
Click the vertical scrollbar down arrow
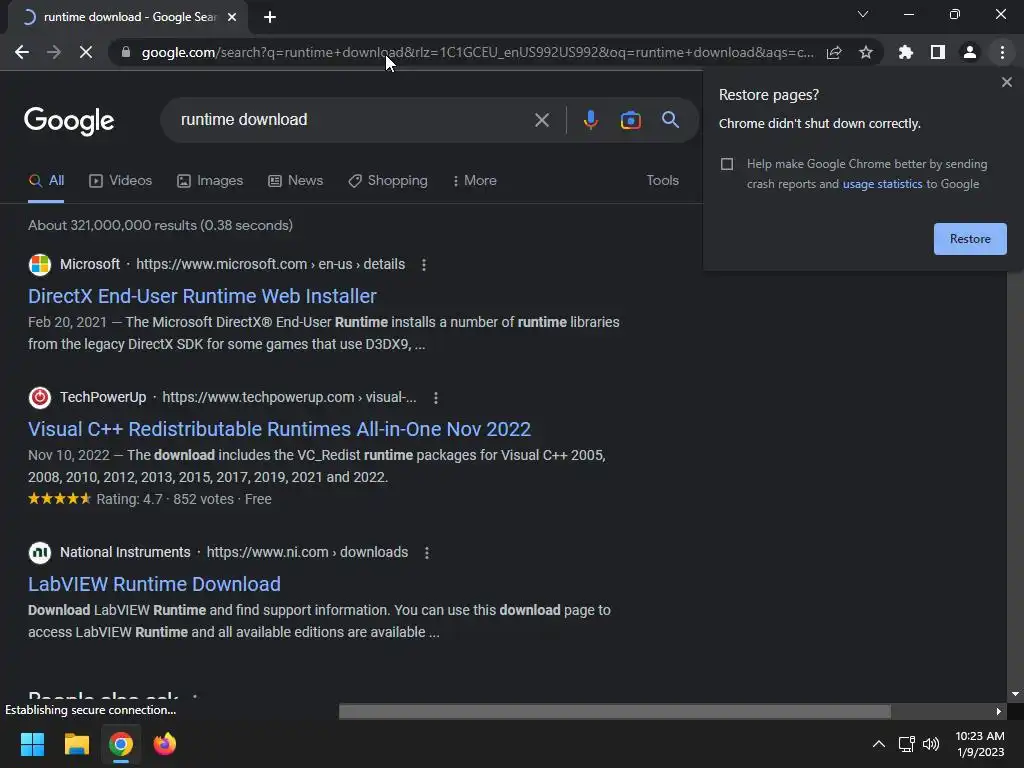[1015, 694]
